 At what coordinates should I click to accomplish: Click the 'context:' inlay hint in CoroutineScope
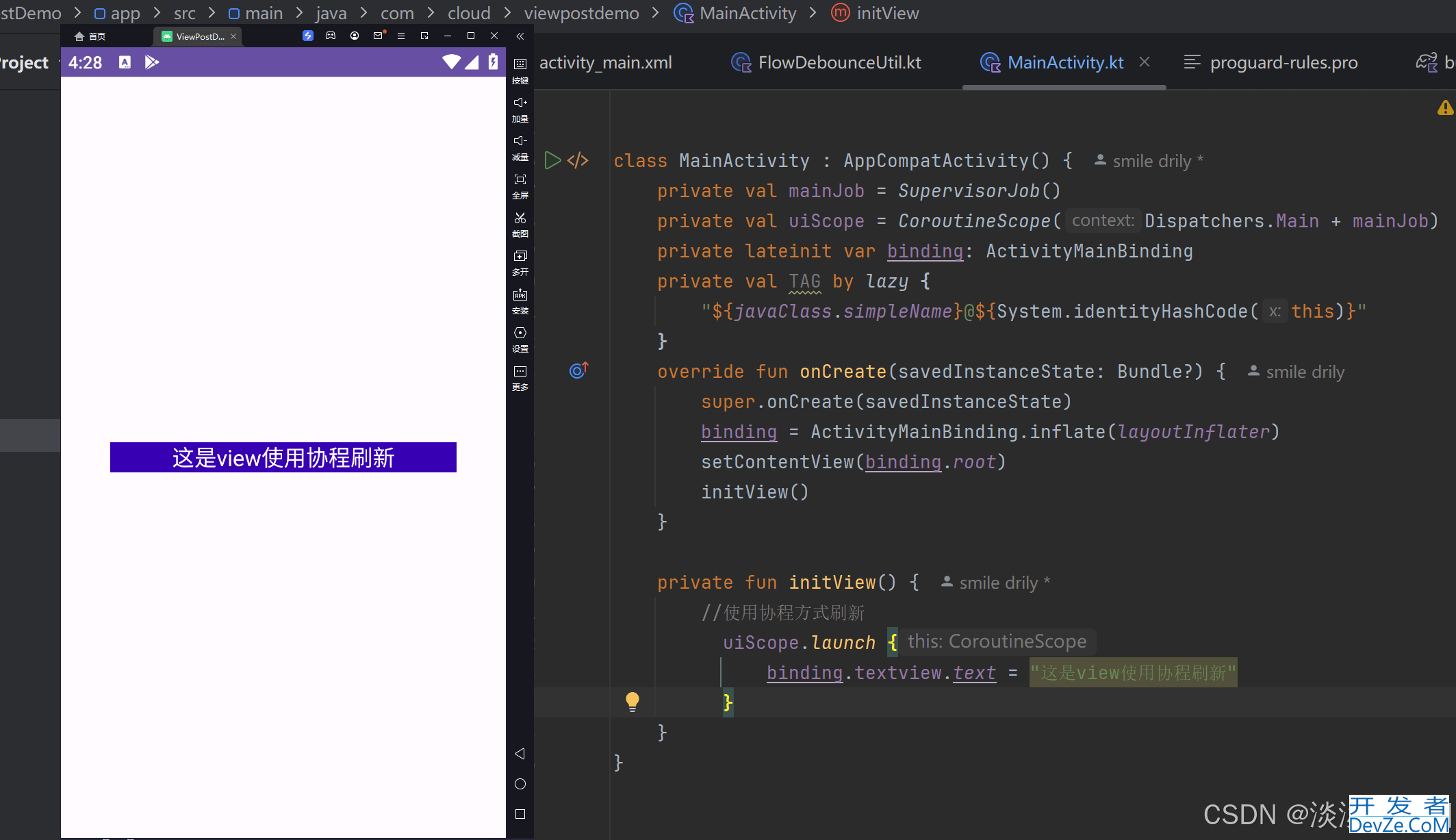point(1103,220)
